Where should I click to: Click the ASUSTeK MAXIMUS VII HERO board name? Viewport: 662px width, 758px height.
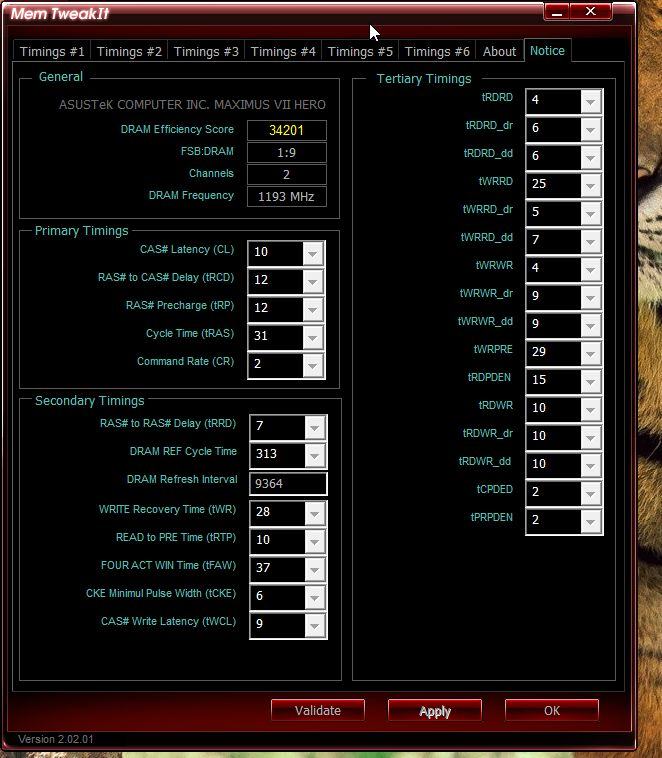coord(192,104)
